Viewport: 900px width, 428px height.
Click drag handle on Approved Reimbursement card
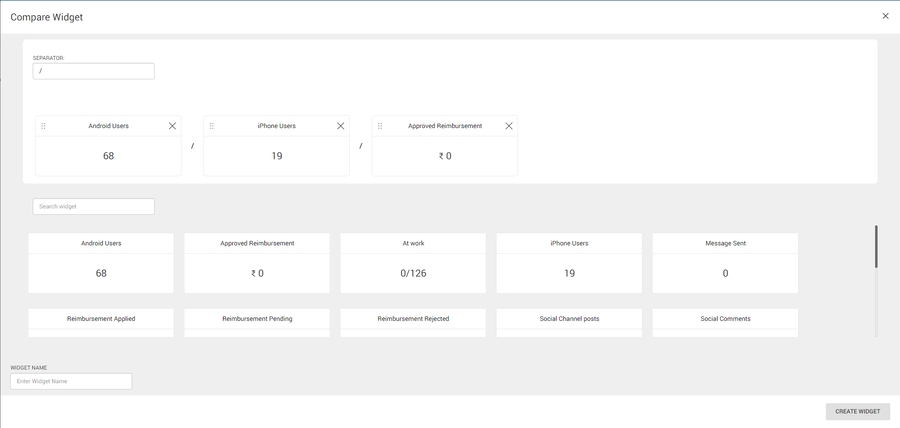[x=380, y=126]
